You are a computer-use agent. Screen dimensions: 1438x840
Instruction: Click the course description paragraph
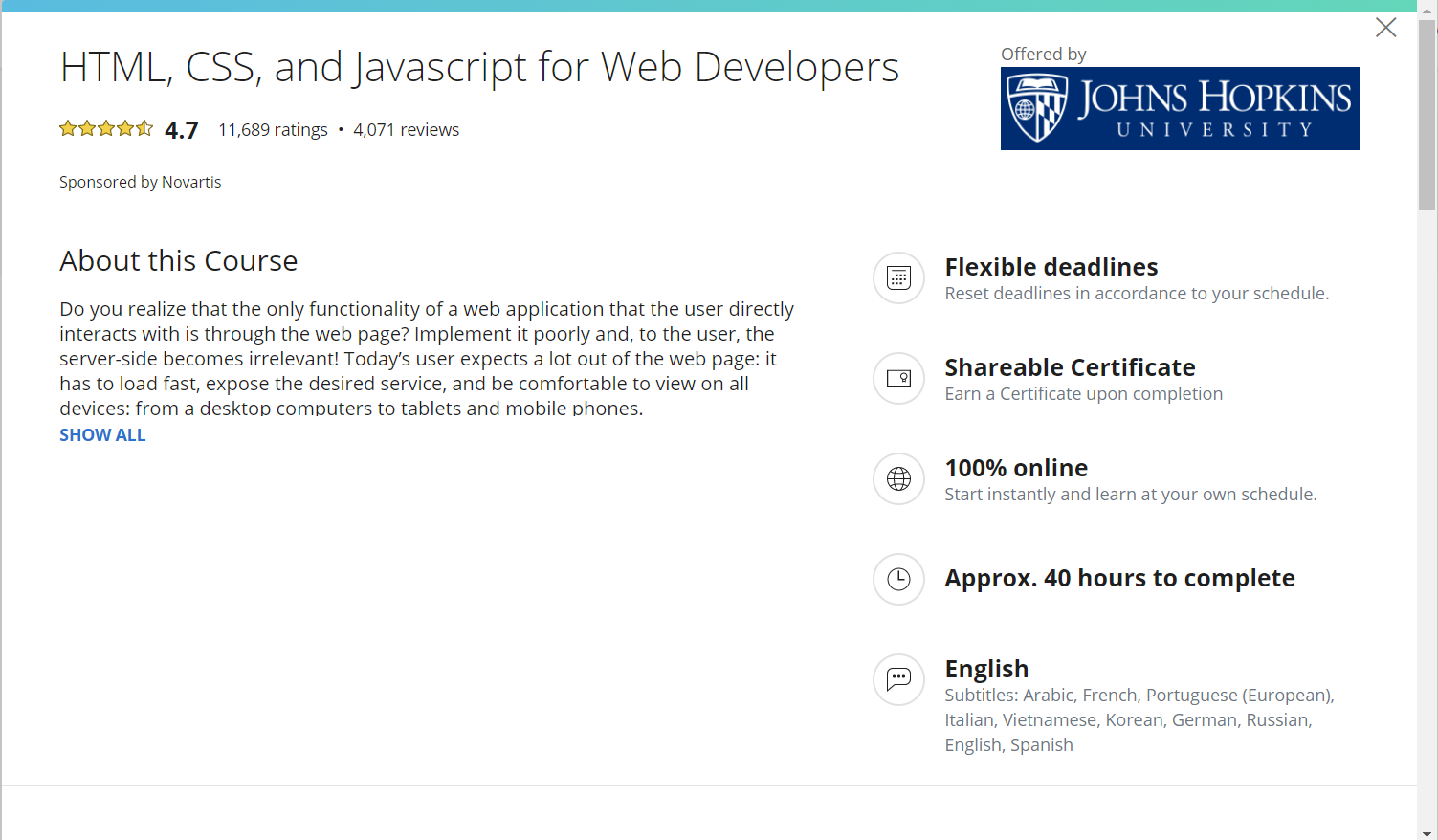[427, 359]
